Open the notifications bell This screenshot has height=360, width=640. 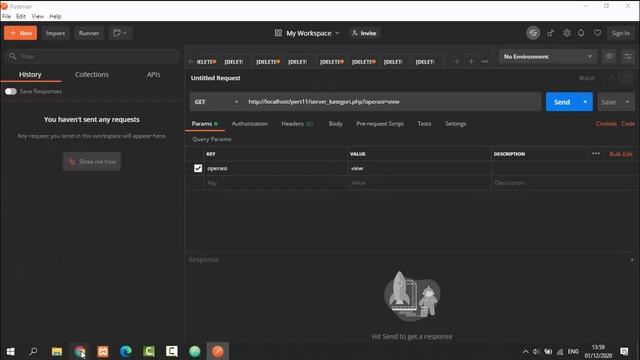click(x=581, y=33)
